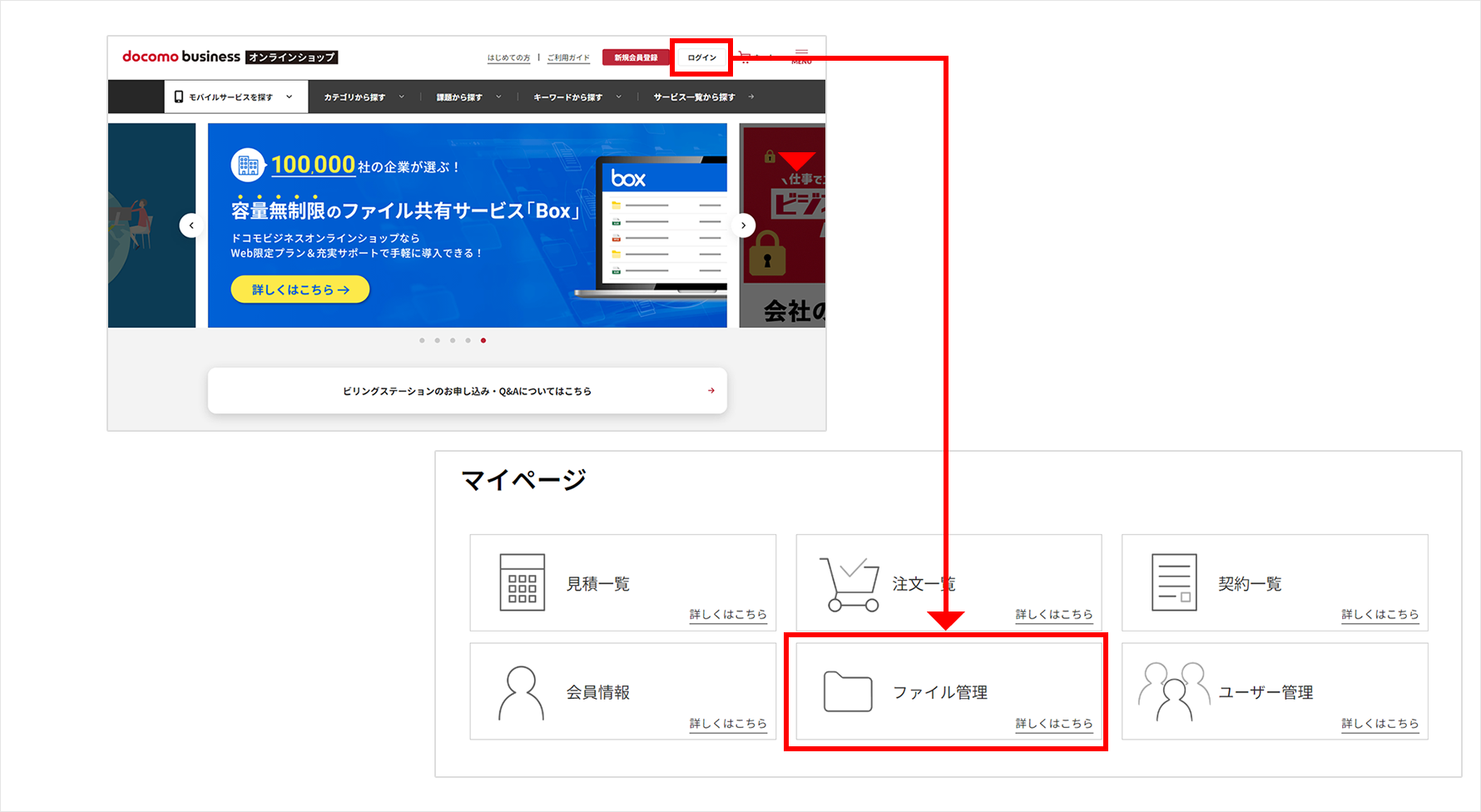Viewport: 1481px width, 812px height.
Task: Open 詳しくはこちら under 注文一覧
Action: point(1054,614)
